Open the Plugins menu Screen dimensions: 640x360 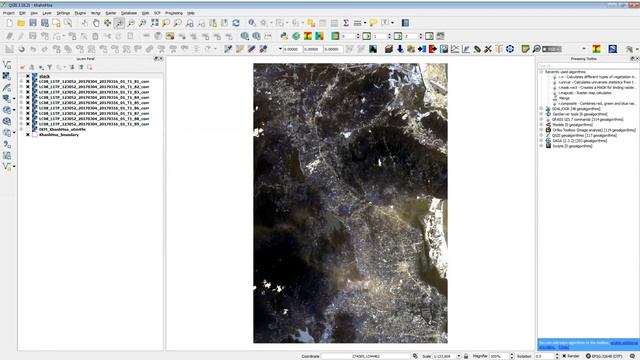[x=80, y=13]
